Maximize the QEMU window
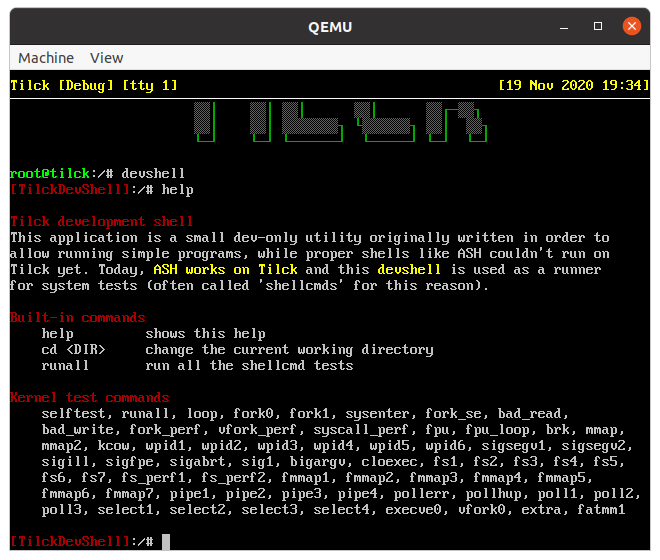The width and height of the screenshot is (660, 560). 598,26
